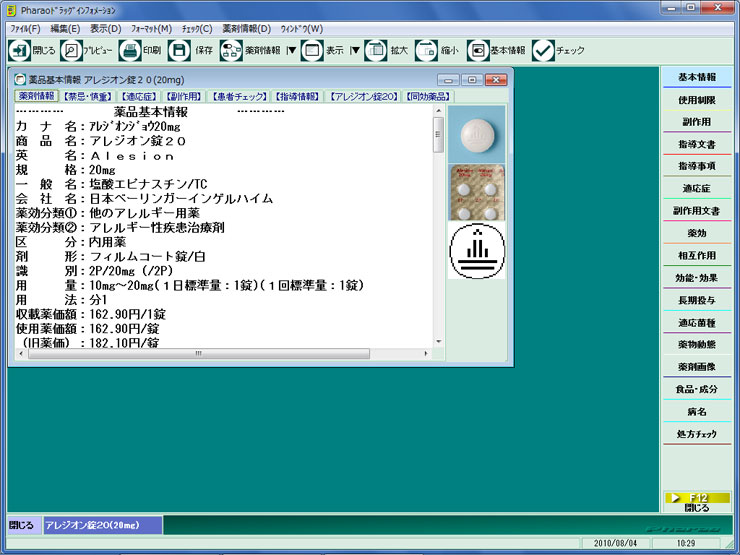740x555 pixels.
Task: Open the 編集(E) menu
Action: 65,29
